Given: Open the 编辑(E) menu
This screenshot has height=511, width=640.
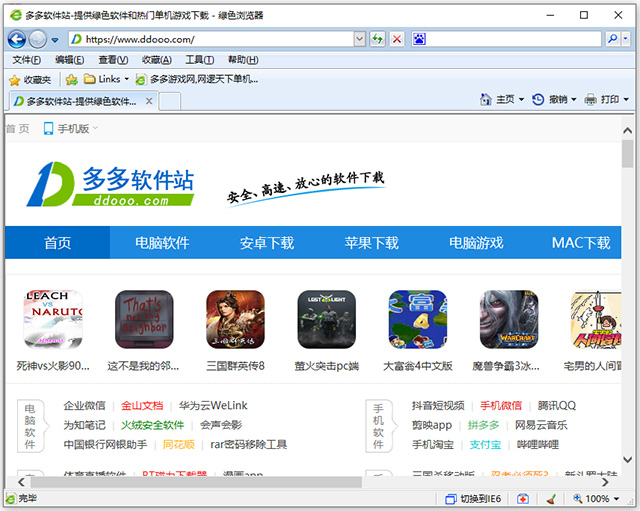Looking at the screenshot, I should point(70,60).
